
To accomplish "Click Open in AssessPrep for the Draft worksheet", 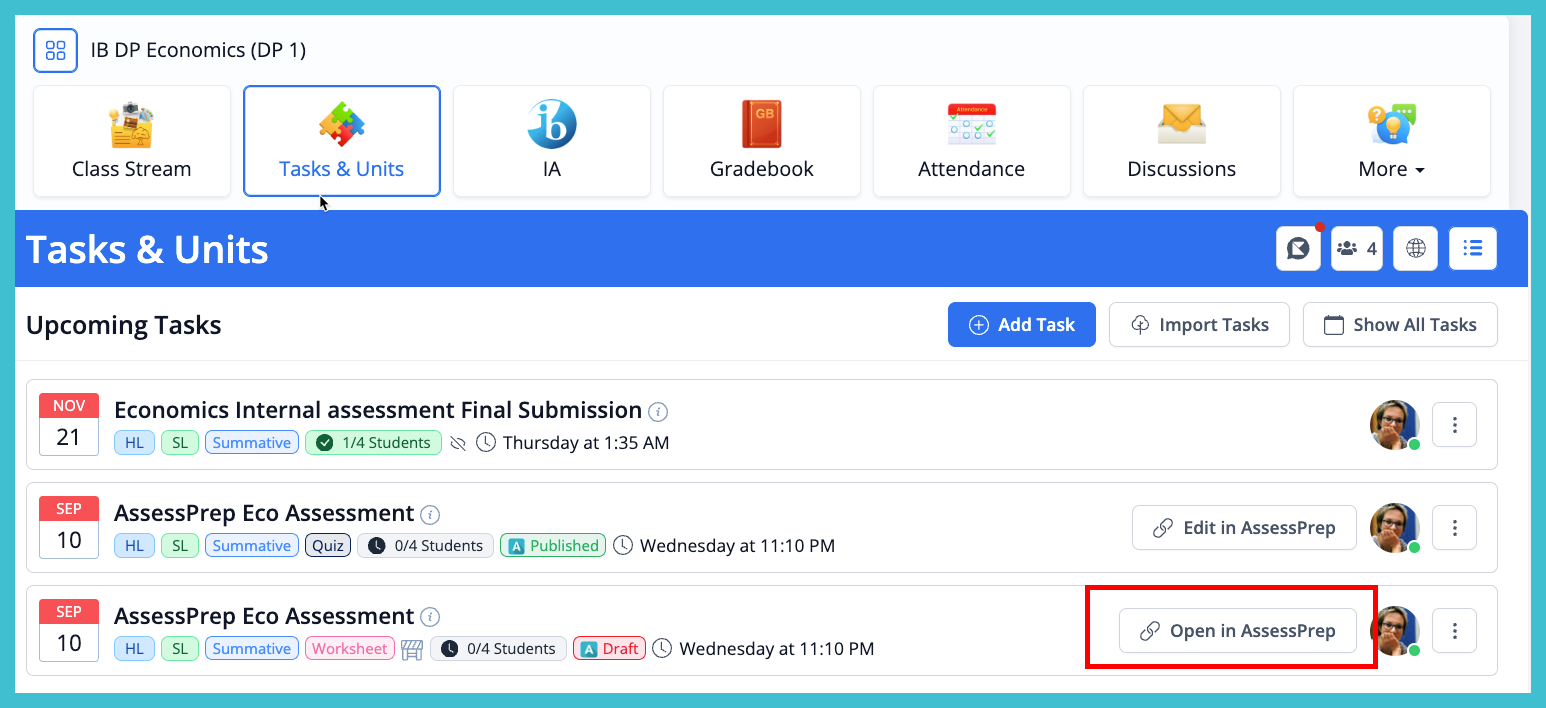I will tap(1237, 630).
